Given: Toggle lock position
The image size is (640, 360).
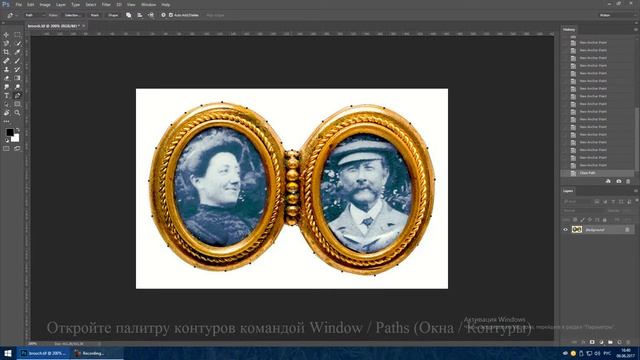Looking at the screenshot, I should 590,220.
